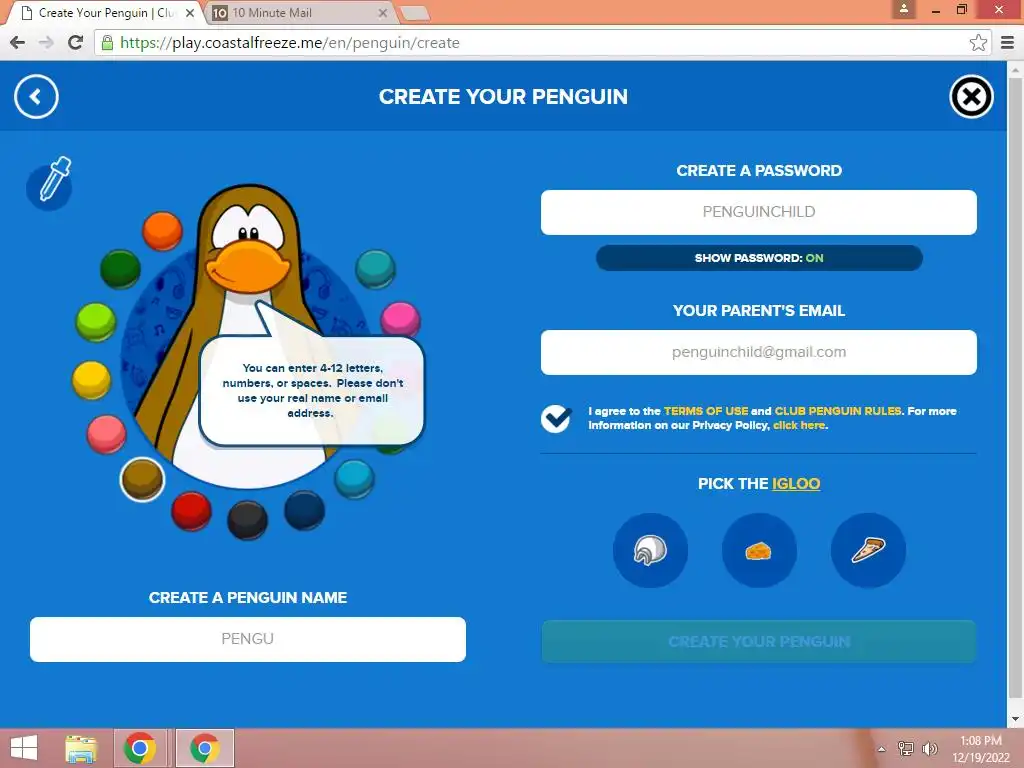Pick the teal color at upper right
1024x768 pixels.
tap(376, 268)
